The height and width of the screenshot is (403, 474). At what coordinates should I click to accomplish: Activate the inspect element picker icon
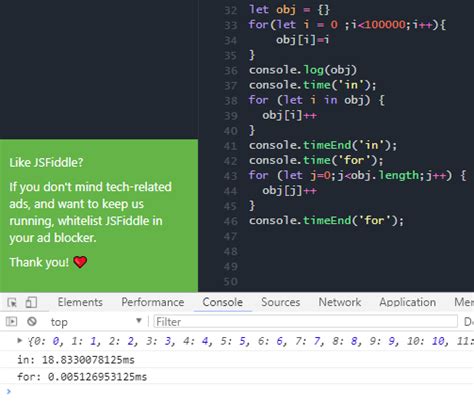tap(12, 303)
